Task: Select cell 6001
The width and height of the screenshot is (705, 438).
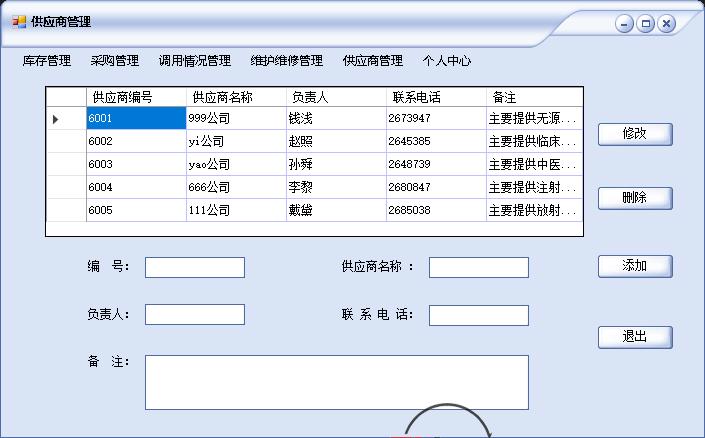Action: (136, 118)
